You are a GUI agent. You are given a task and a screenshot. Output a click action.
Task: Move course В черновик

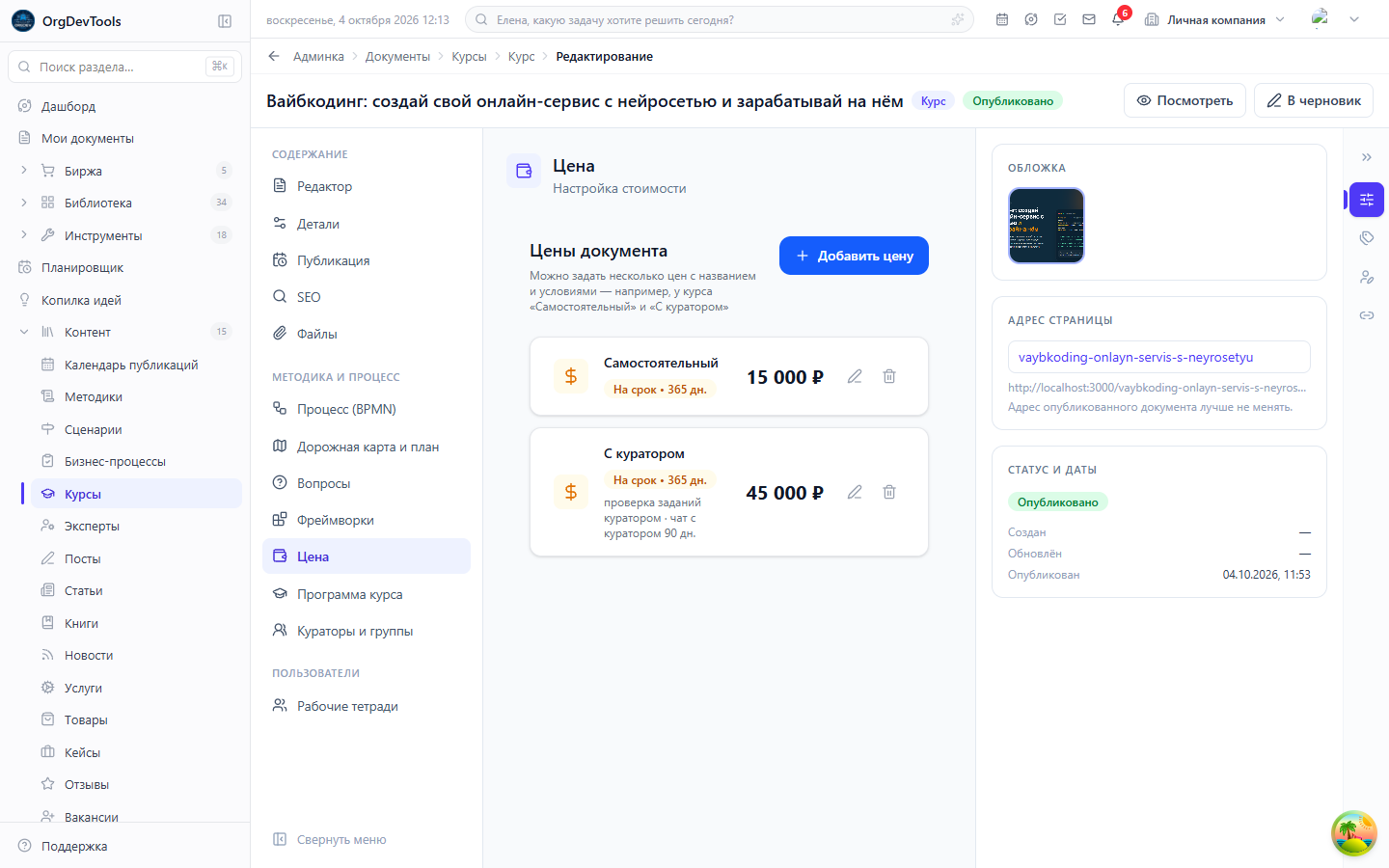[x=1314, y=100]
